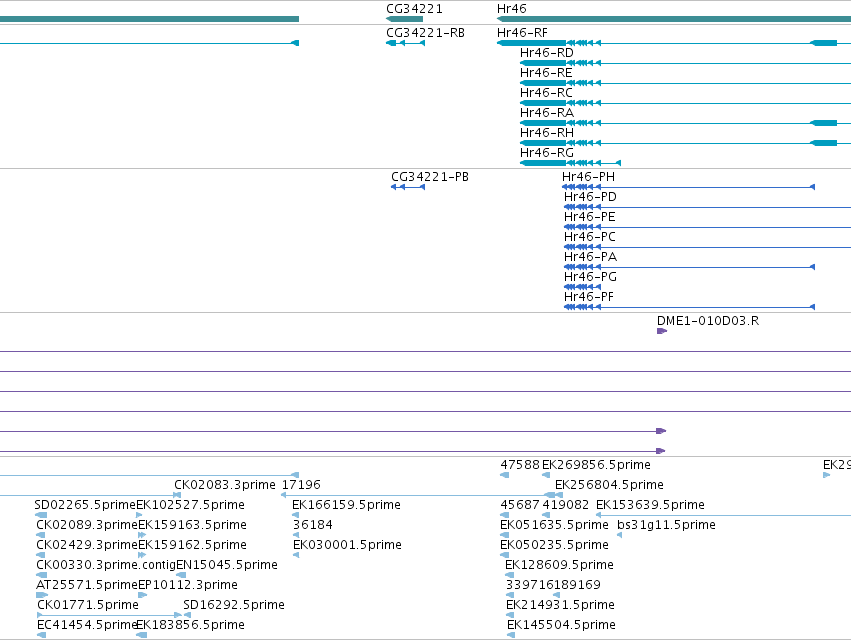Viewport: 851px width, 640px height.
Task: Select the Hr46-PD protein label
Action: 590,197
